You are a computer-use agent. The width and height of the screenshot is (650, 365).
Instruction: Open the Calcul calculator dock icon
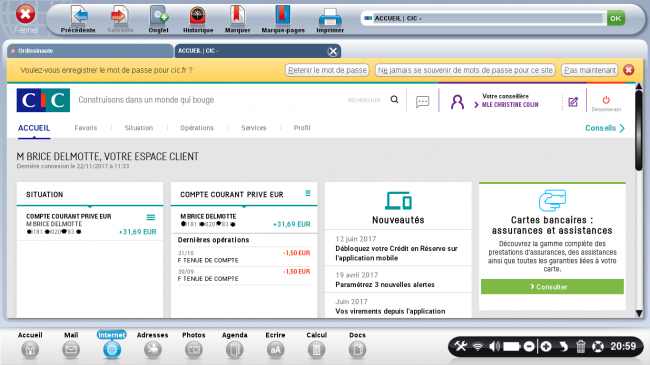pos(316,350)
